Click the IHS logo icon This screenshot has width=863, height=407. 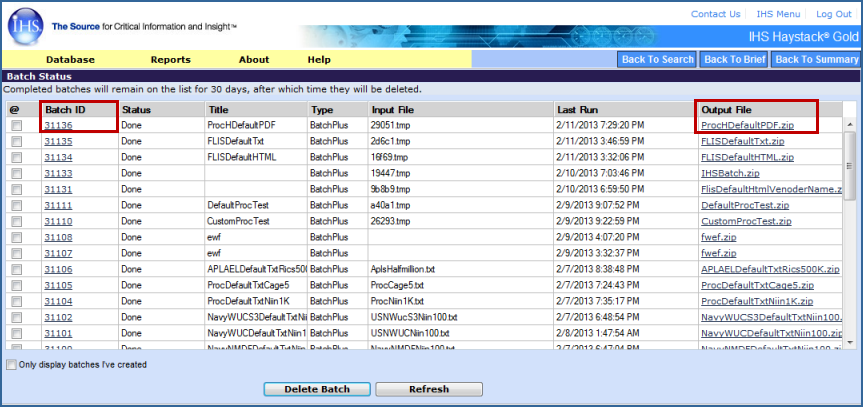coord(24,27)
